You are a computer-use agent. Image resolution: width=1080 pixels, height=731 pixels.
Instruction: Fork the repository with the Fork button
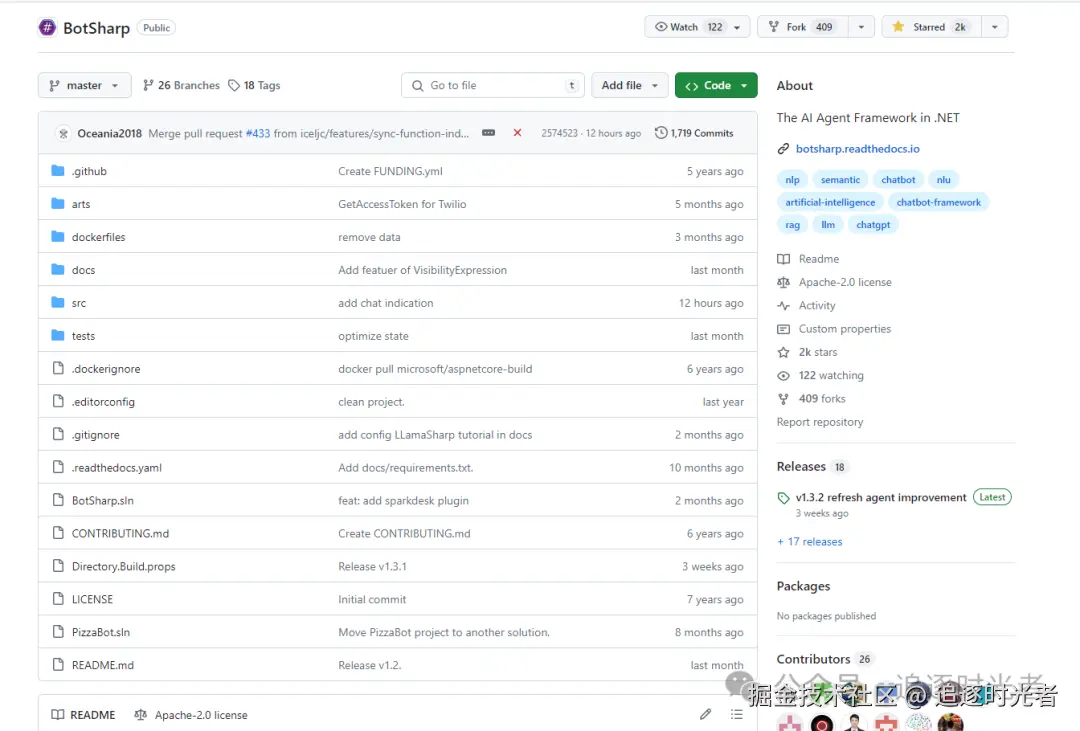pyautogui.click(x=803, y=27)
